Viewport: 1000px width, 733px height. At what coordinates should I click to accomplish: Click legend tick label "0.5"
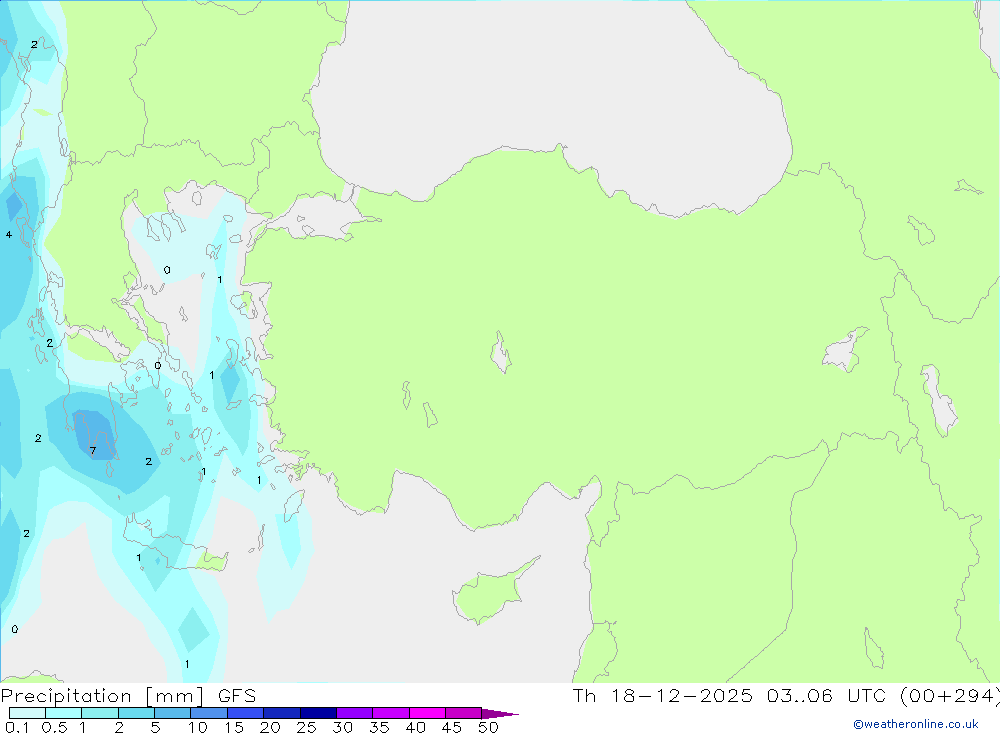(x=54, y=727)
